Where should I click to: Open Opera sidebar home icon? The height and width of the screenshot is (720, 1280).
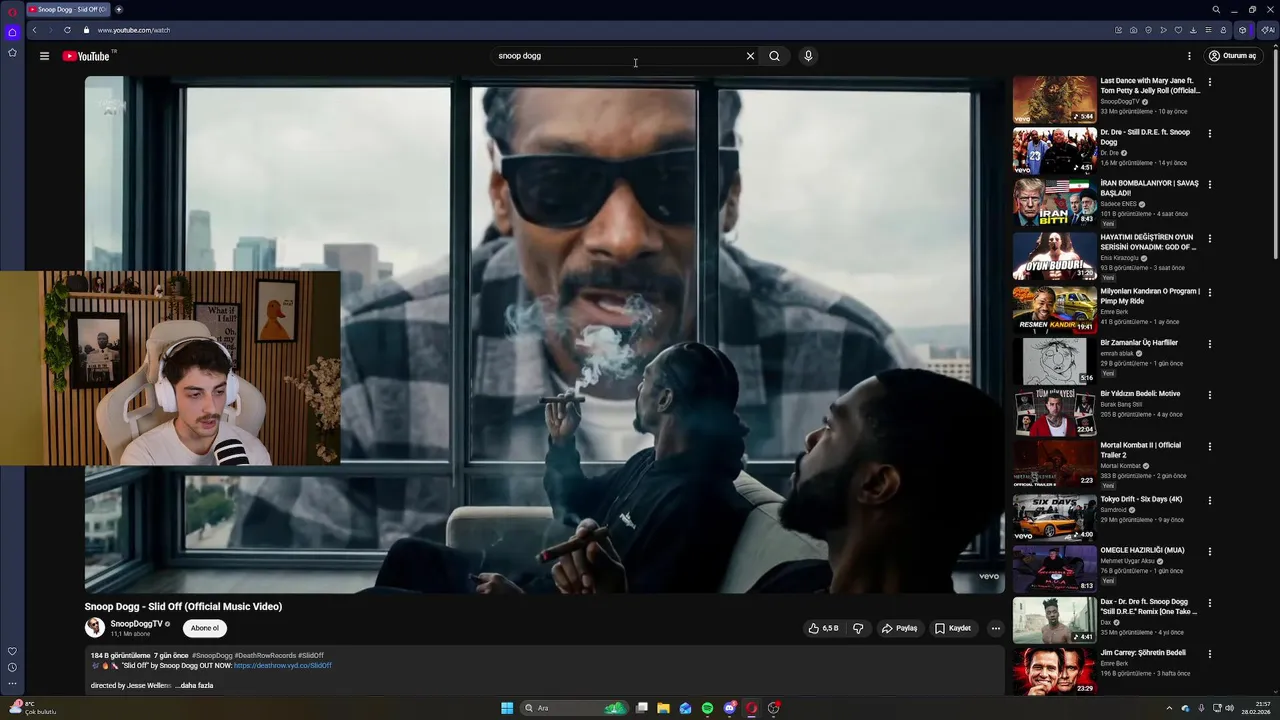12,32
